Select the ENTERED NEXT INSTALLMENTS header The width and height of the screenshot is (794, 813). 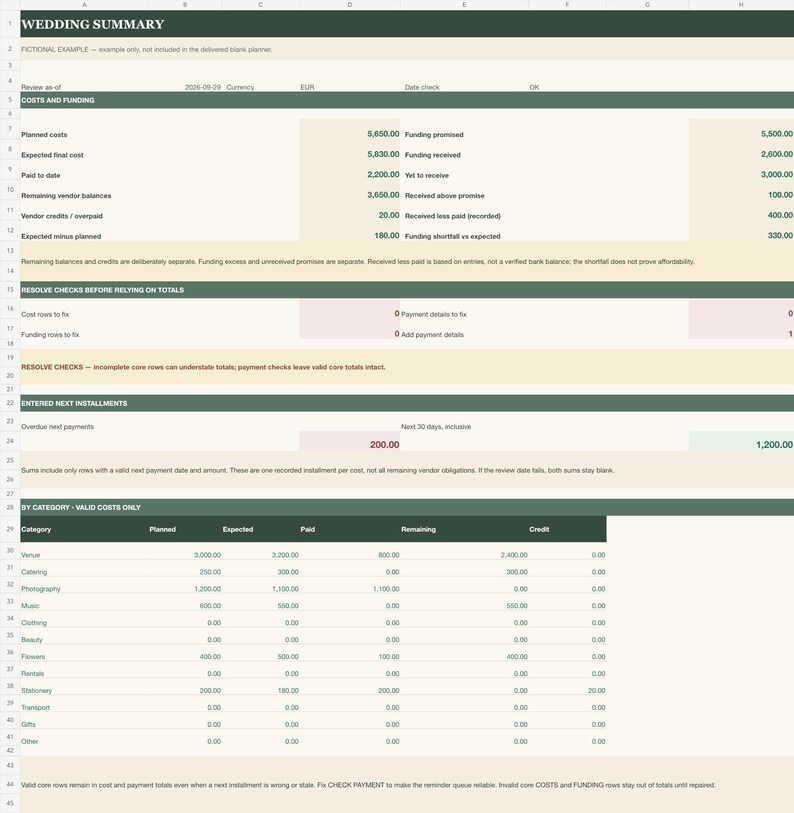tap(407, 403)
